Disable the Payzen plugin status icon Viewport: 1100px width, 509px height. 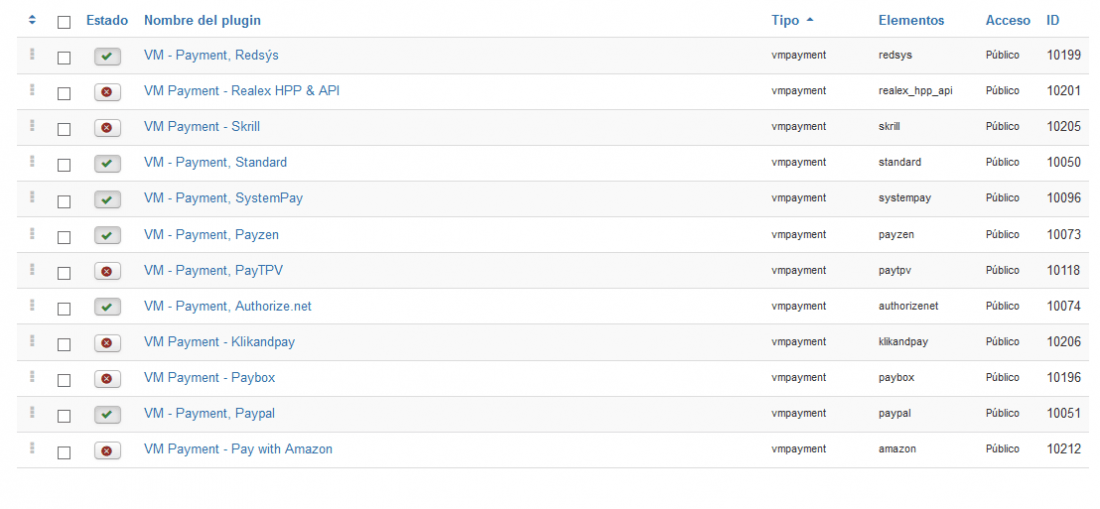[x=107, y=236]
